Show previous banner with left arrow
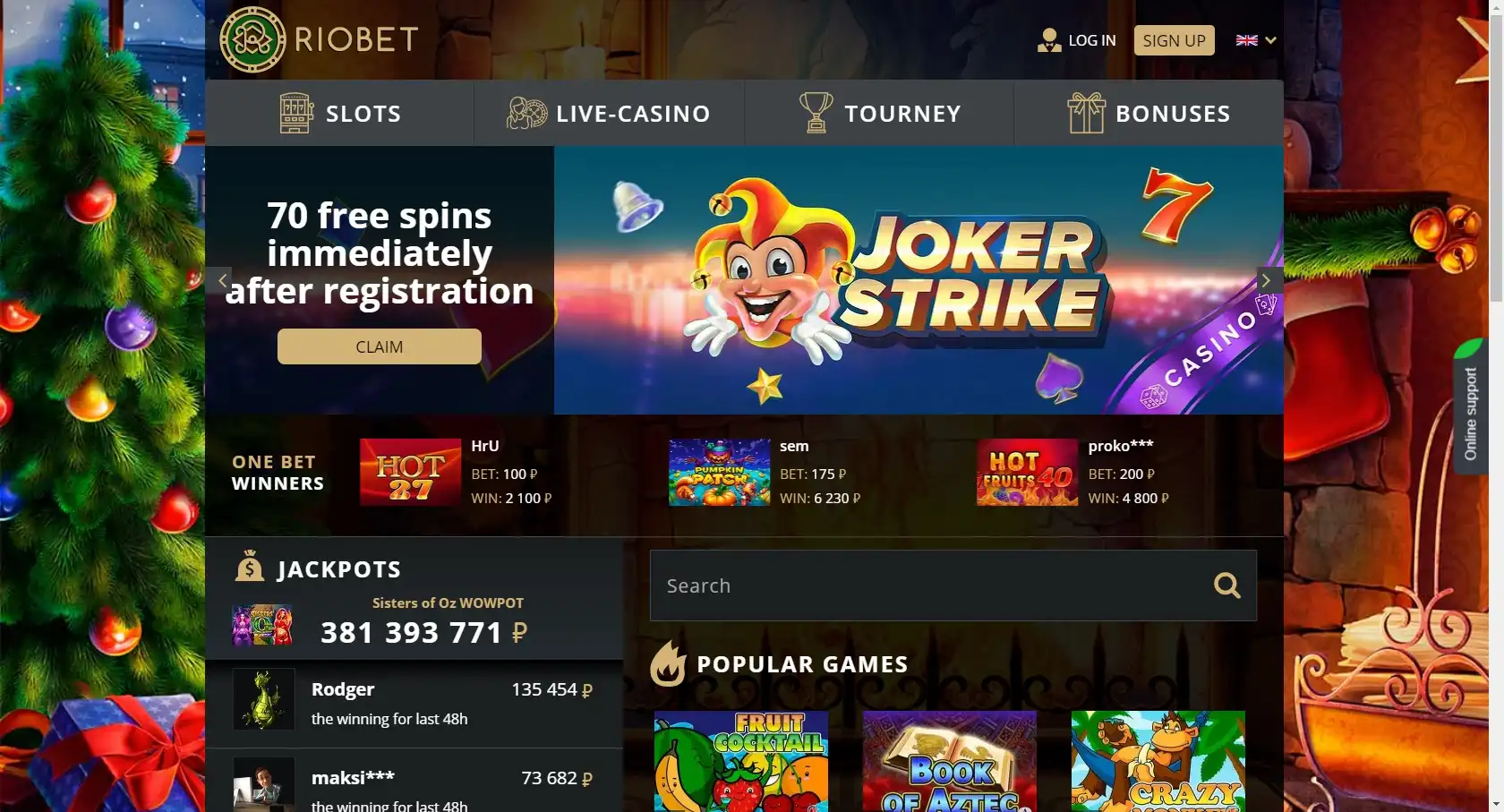 point(220,280)
